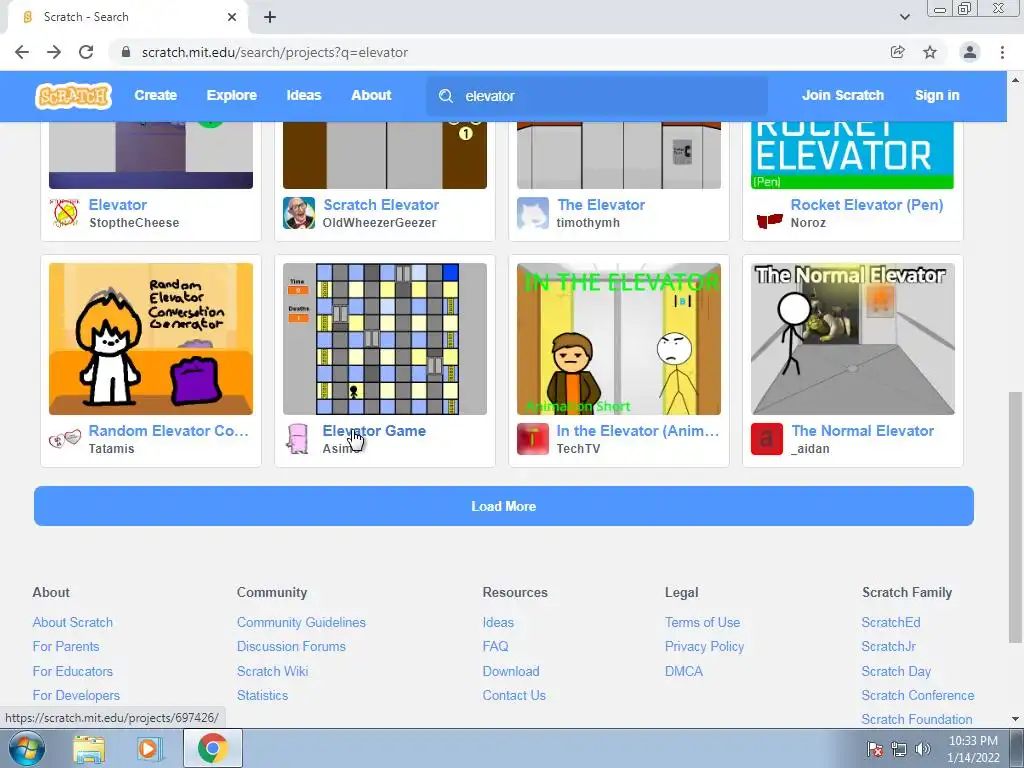Click the Elevator Game grid thumbnail
1024x768 pixels.
click(385, 339)
